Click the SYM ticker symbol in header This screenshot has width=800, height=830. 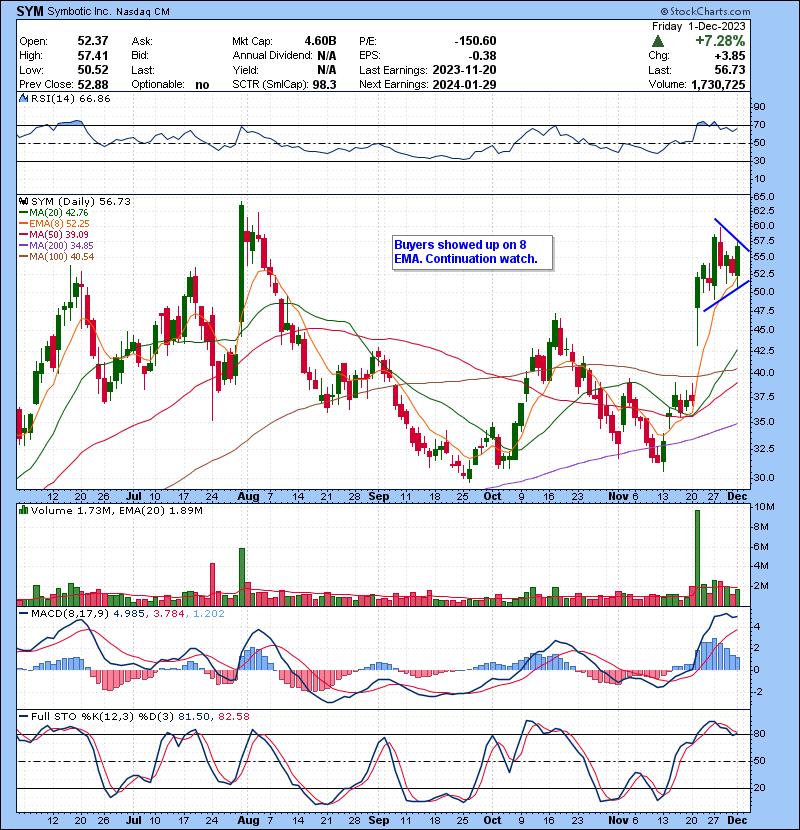point(30,11)
